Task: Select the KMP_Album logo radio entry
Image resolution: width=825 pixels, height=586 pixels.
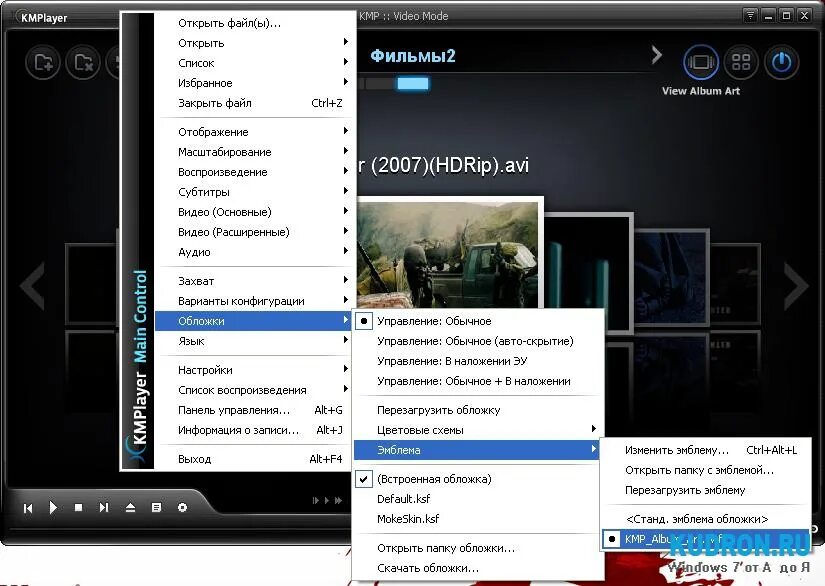Action: tap(705, 539)
